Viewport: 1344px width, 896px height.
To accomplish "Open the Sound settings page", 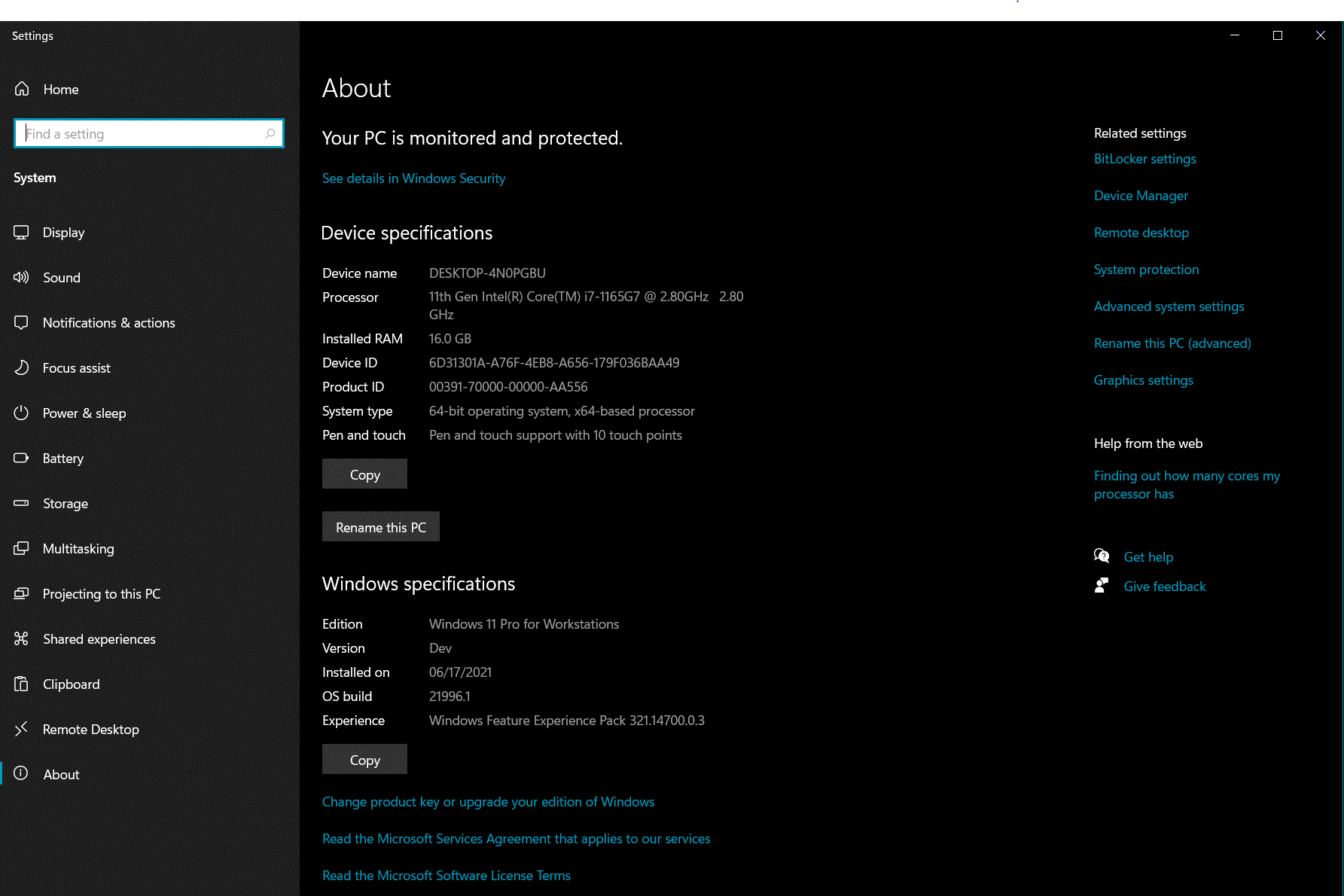I will pos(150,278).
